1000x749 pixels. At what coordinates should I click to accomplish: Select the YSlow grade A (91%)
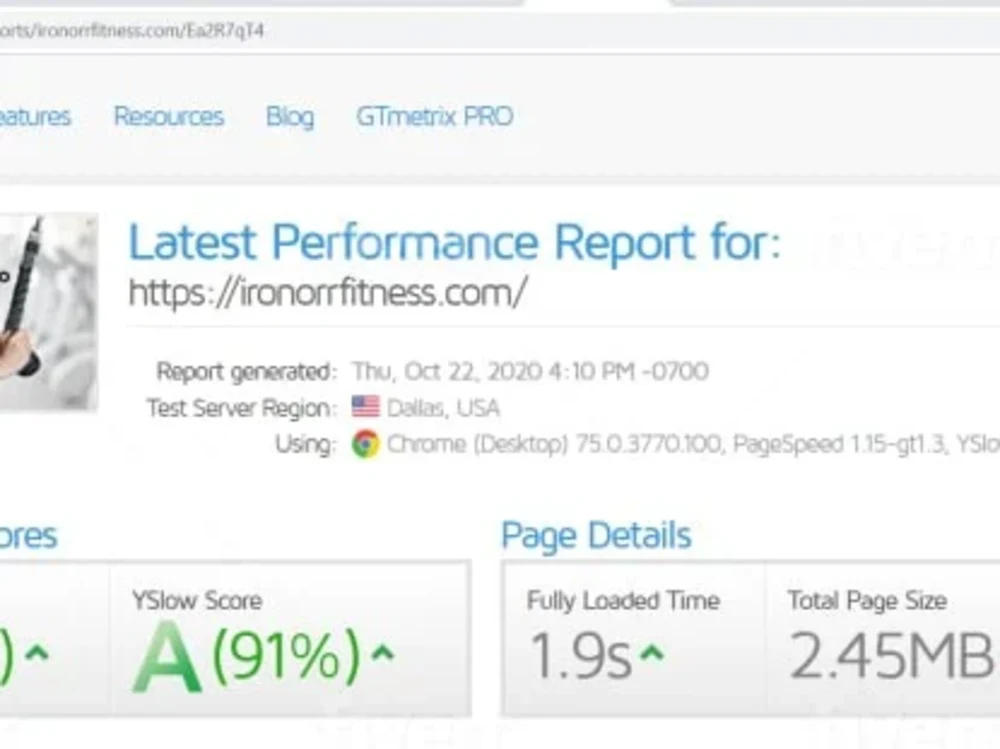tap(247, 656)
